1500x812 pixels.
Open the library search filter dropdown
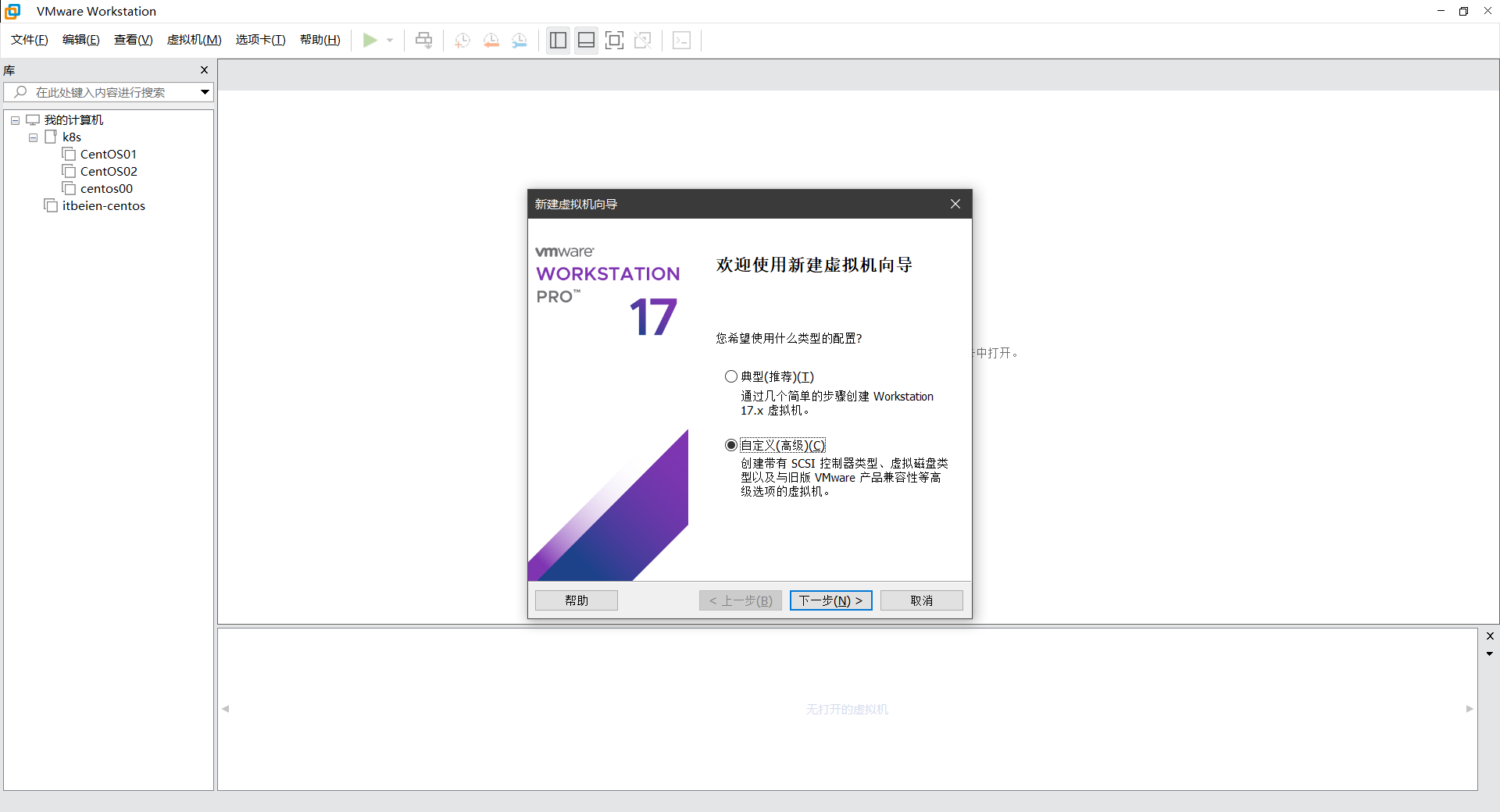click(205, 92)
